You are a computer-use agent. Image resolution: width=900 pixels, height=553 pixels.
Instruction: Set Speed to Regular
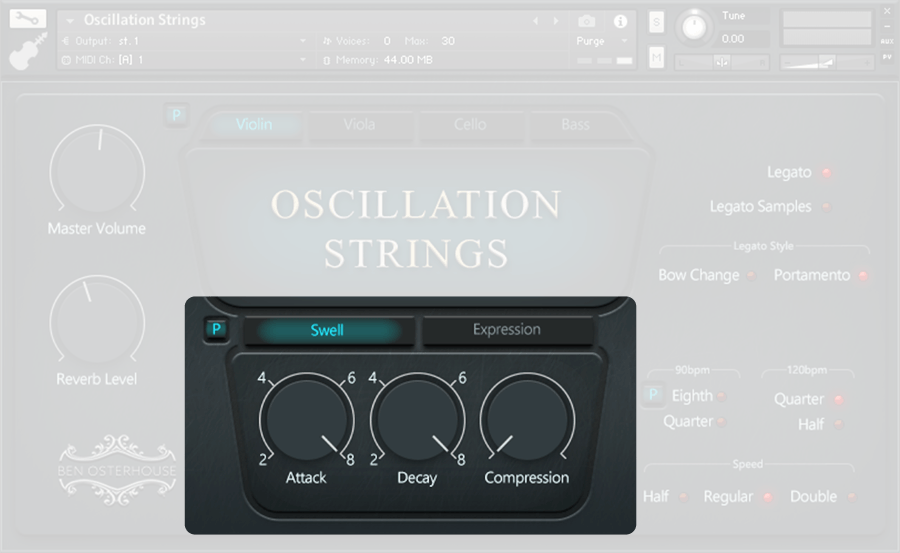pos(767,497)
